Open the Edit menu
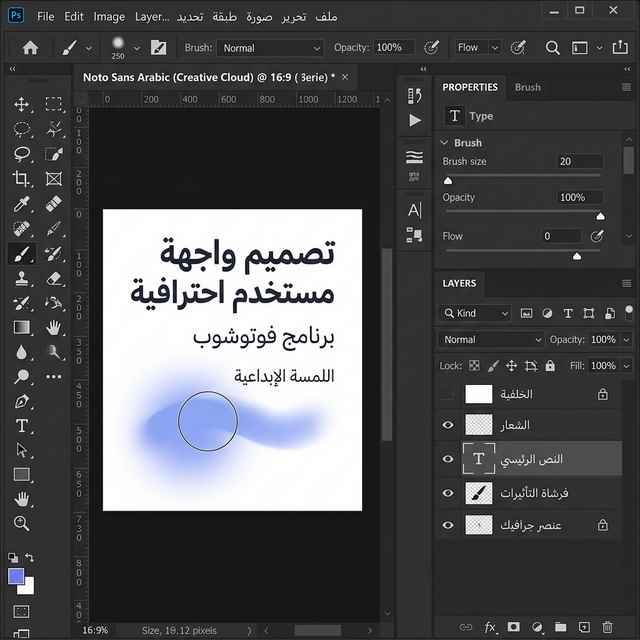The height and width of the screenshot is (640, 640). [x=74, y=17]
